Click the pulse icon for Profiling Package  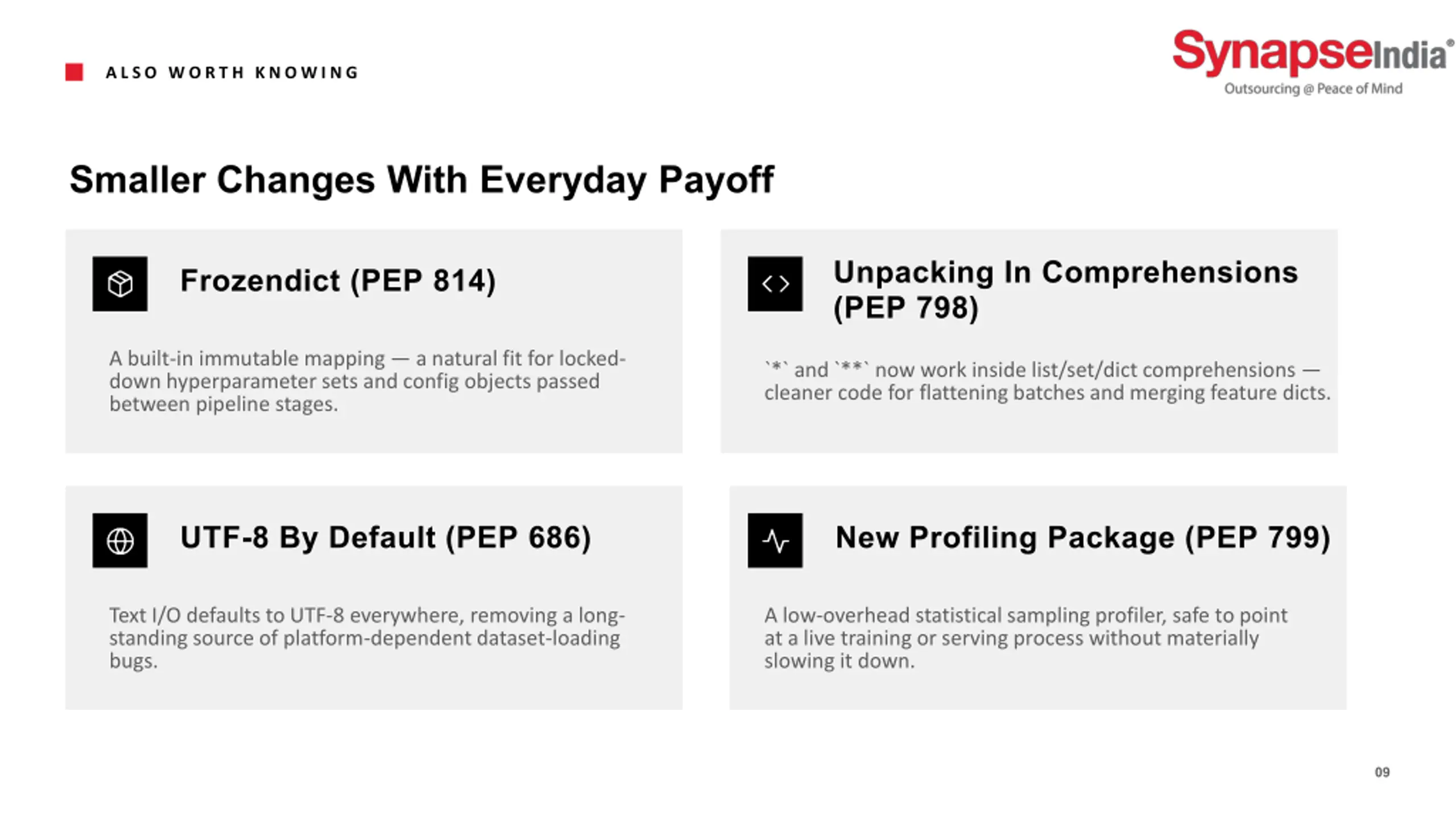click(x=775, y=540)
